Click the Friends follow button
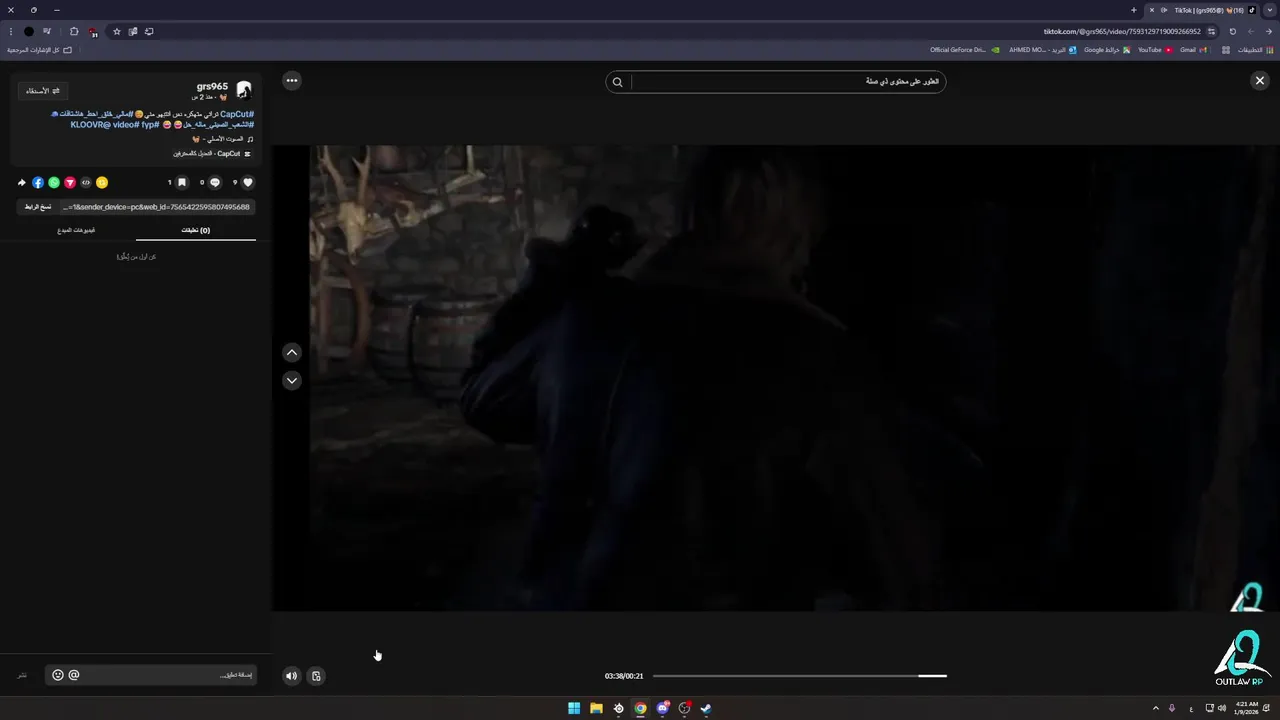The image size is (1280, 720). 43,91
